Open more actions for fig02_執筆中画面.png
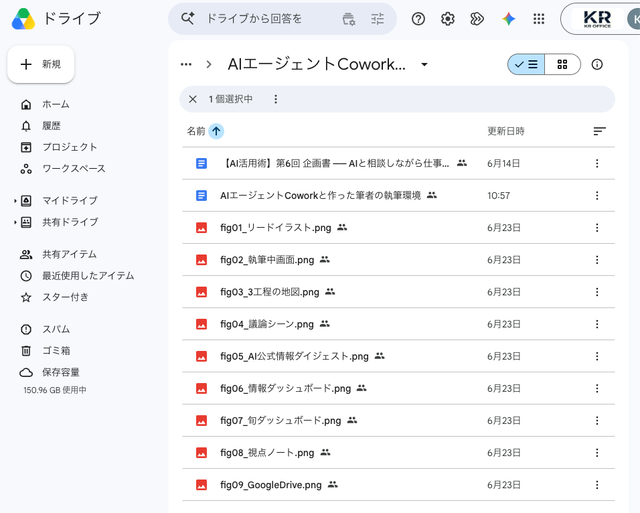The image size is (640, 513). coord(597,260)
